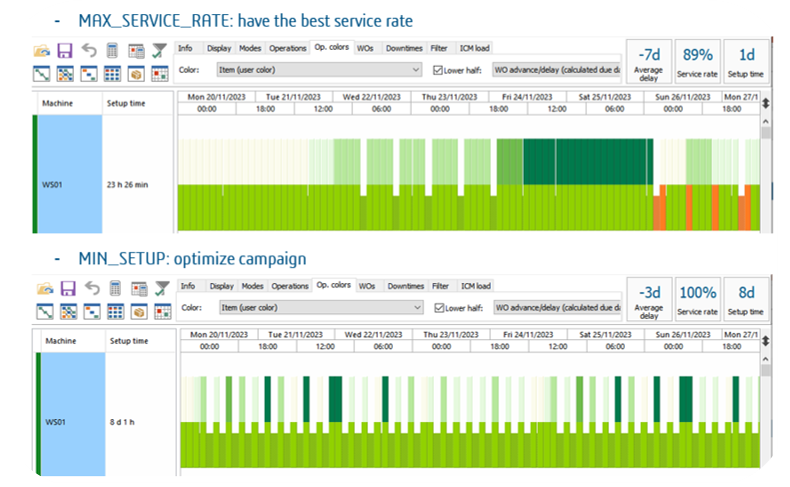
Task: Open the Downtimes tab in MIN_SETUP panel
Action: (405, 286)
